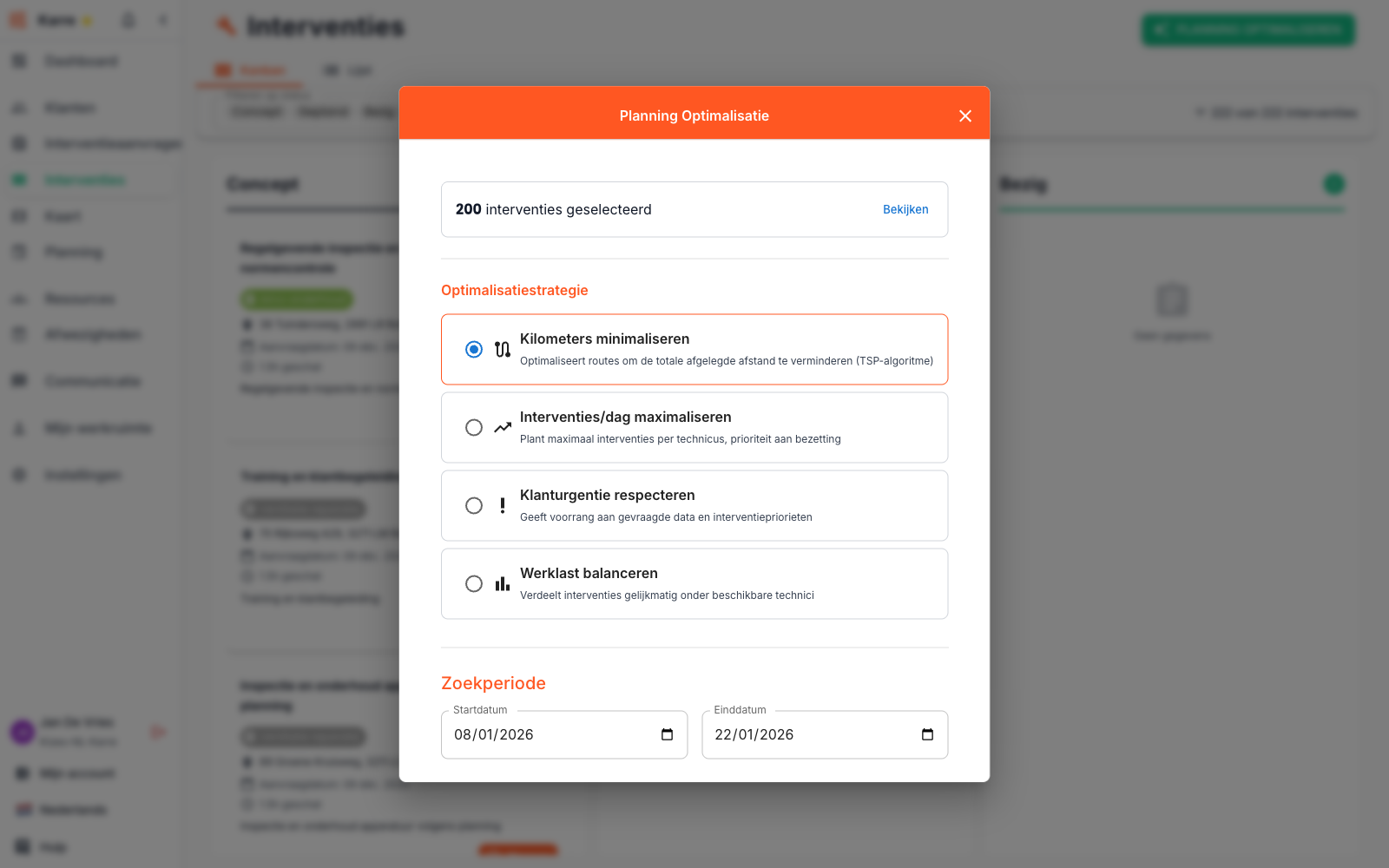Click the Startdatum input field
This screenshot has height=868, width=1389.
click(x=538, y=734)
